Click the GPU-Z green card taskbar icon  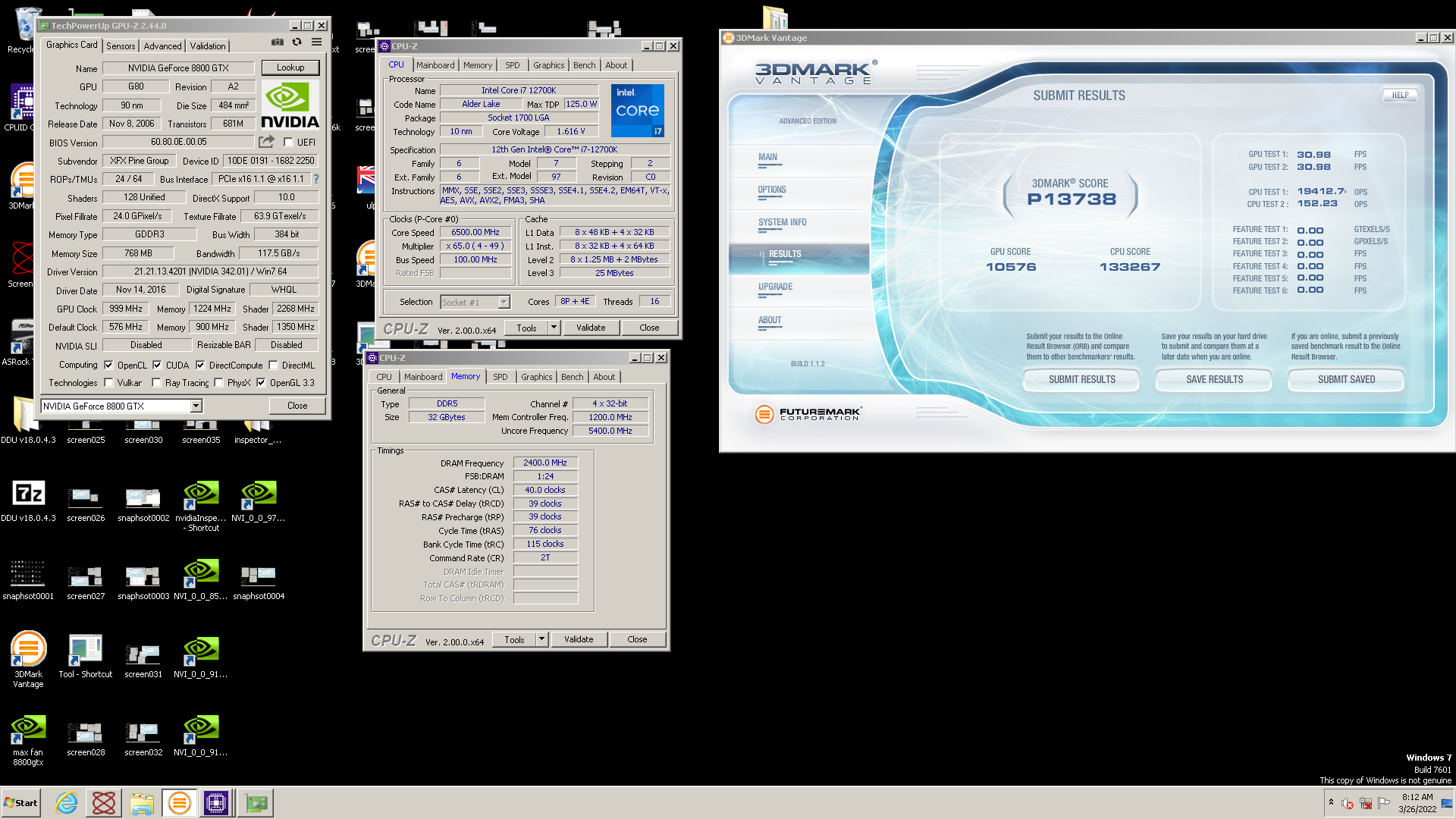[x=256, y=803]
